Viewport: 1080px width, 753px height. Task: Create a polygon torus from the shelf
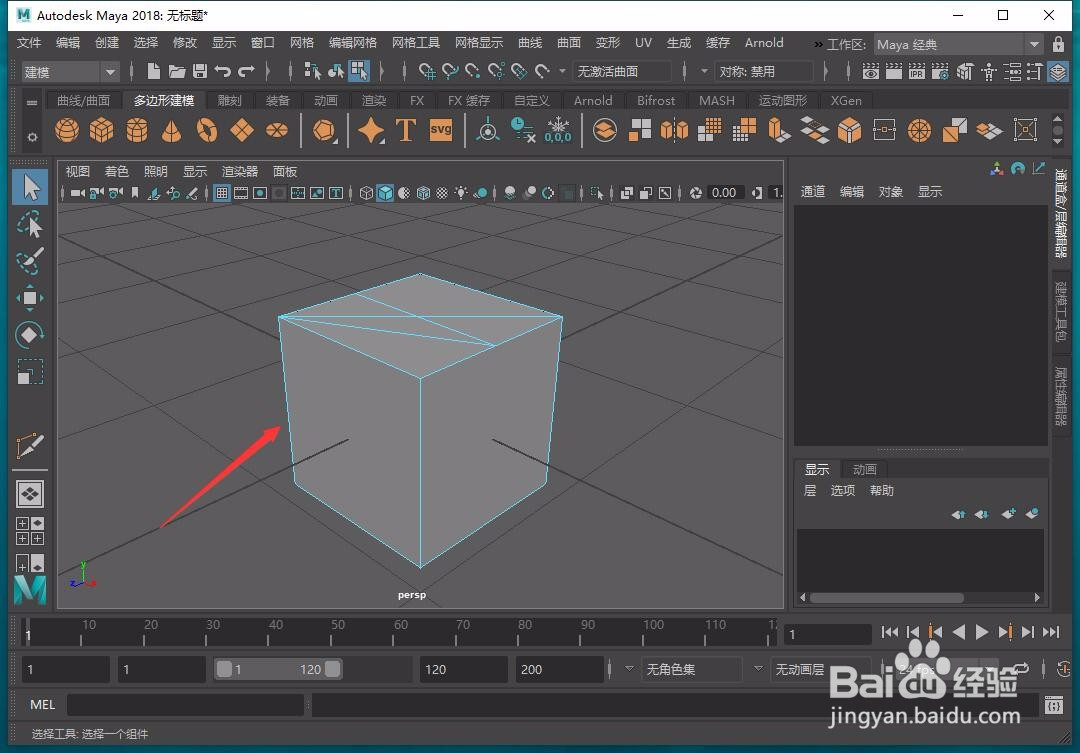click(x=206, y=130)
